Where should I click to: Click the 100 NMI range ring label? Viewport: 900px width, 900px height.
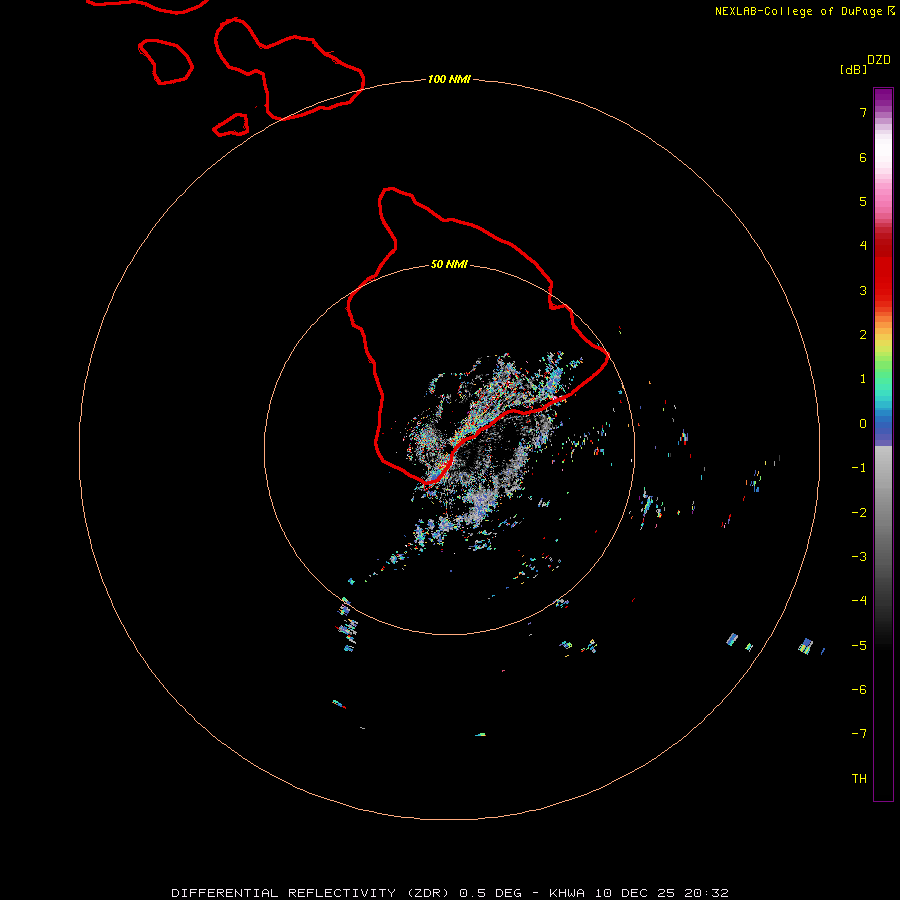[x=449, y=79]
